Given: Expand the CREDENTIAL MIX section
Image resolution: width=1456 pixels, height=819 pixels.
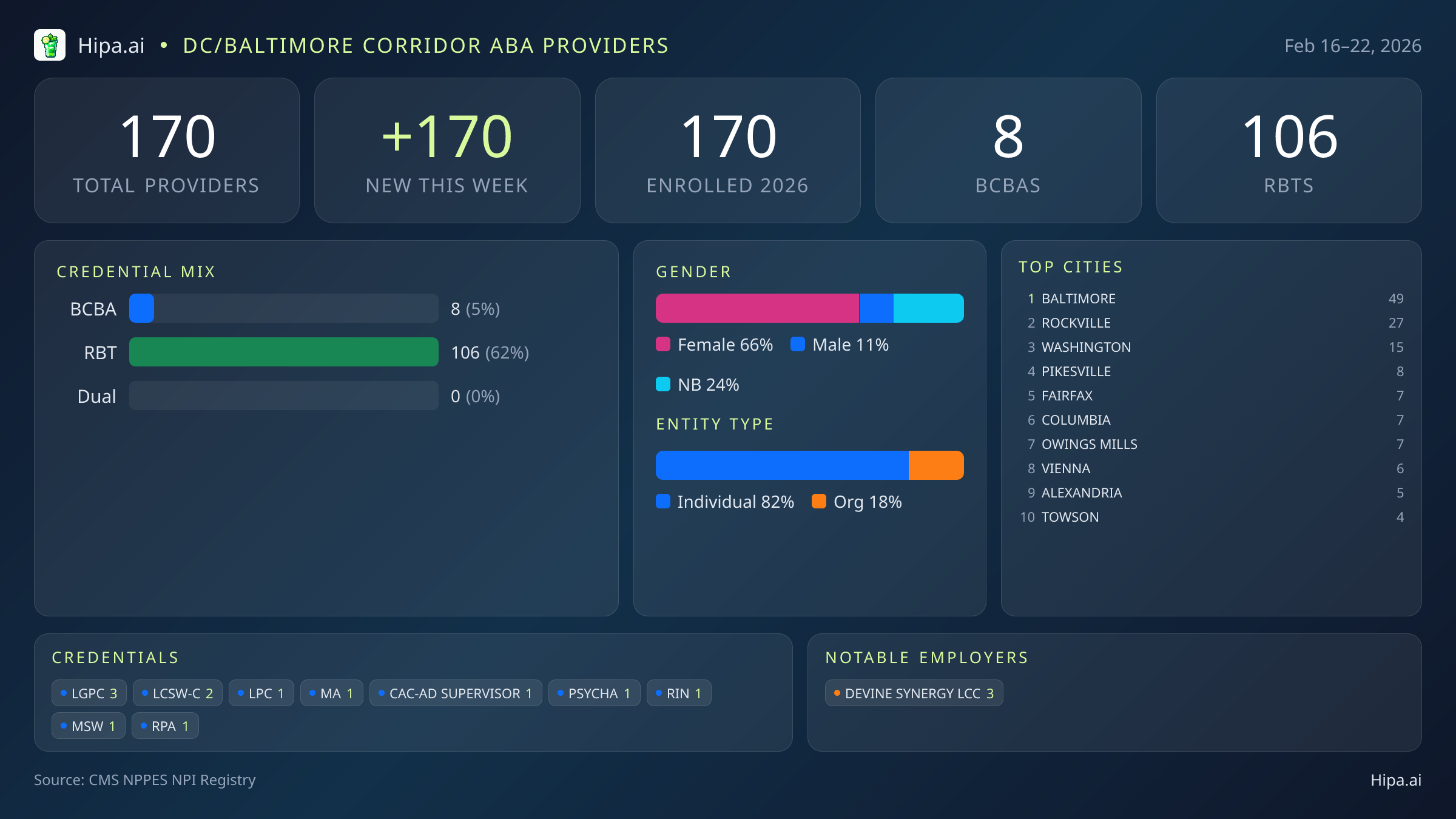Looking at the screenshot, I should [x=136, y=271].
